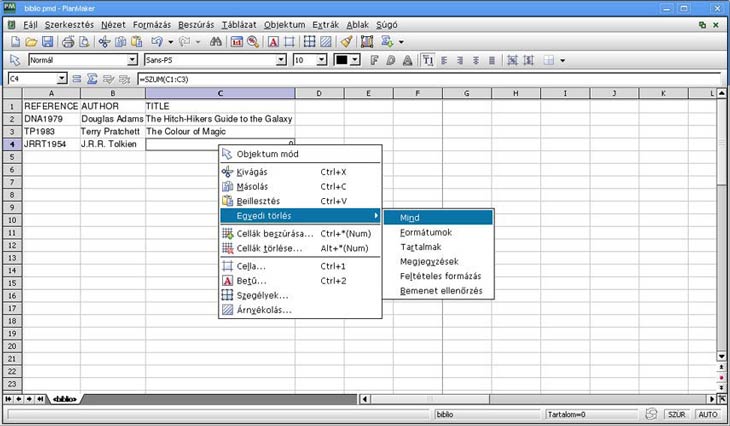Click the shading hatch toolbar icon
This screenshot has height=426, width=730.
click(x=325, y=42)
